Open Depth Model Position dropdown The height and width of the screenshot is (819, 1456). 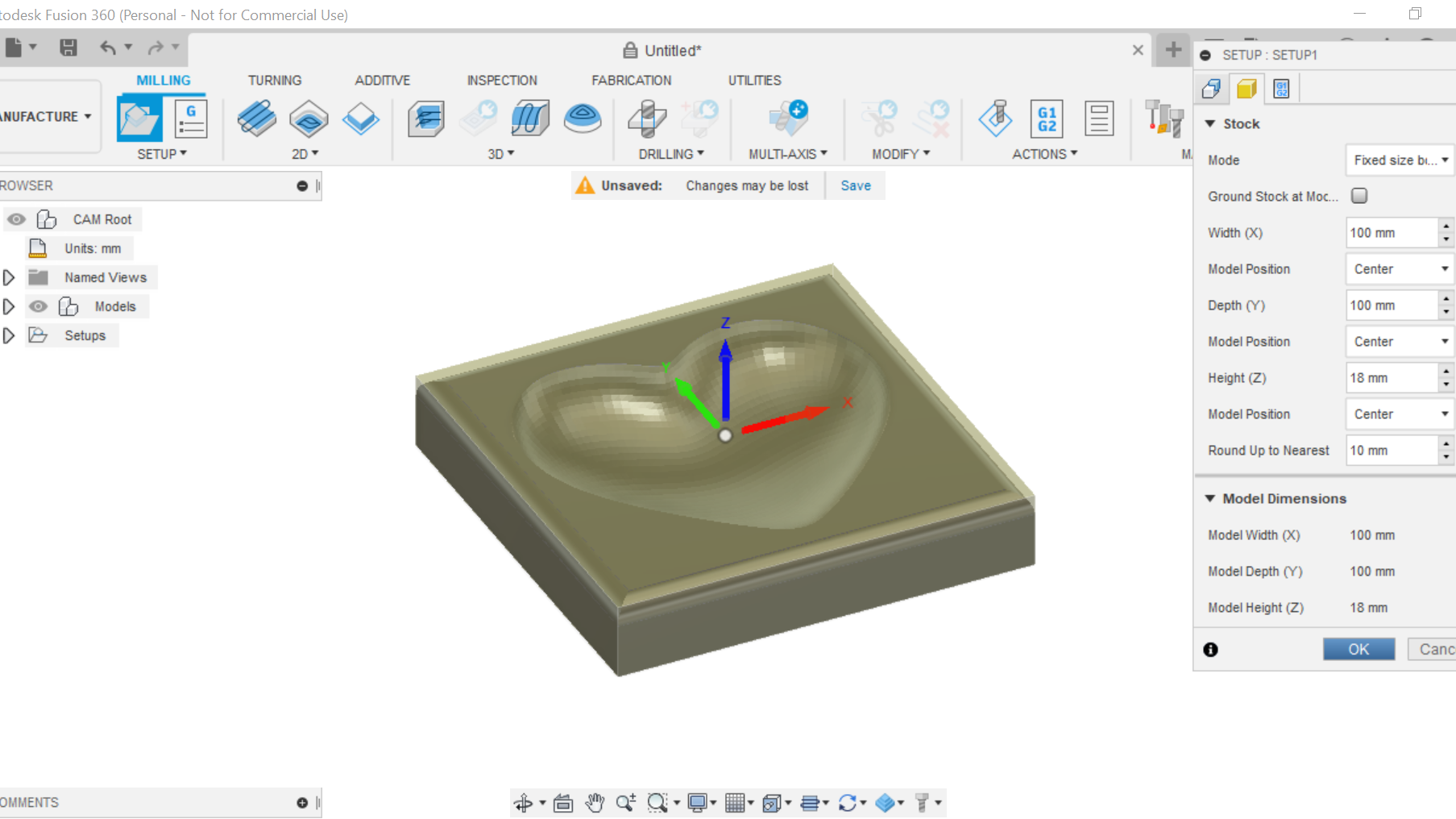pos(1400,342)
